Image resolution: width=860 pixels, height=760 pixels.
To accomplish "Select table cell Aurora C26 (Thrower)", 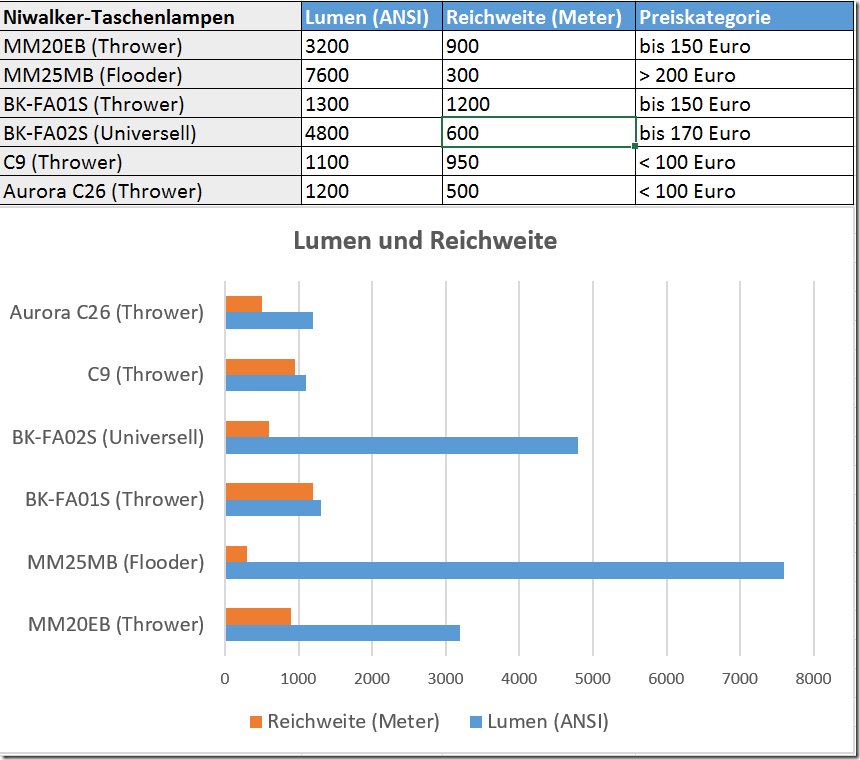I will [x=151, y=191].
